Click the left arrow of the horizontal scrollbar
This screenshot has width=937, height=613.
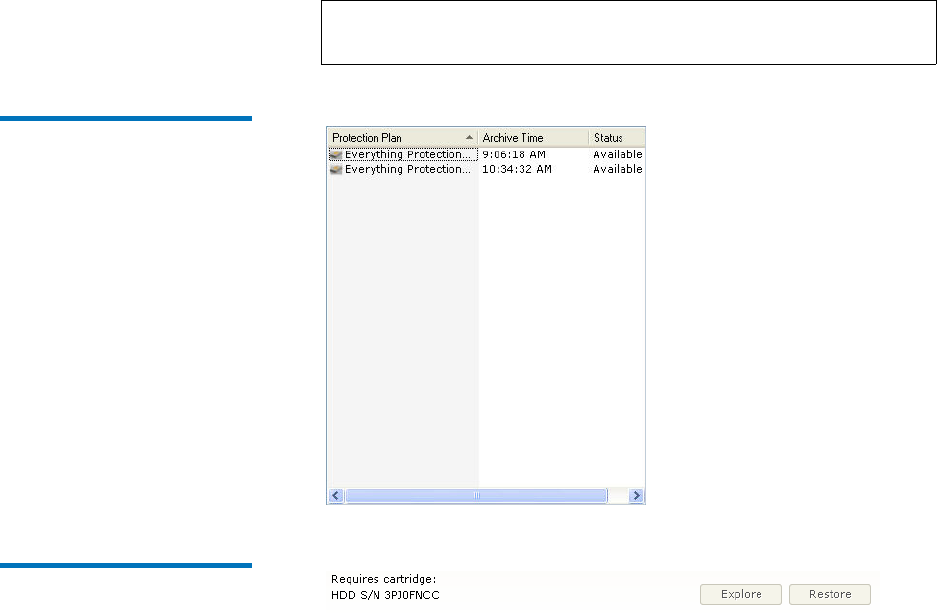(x=336, y=495)
